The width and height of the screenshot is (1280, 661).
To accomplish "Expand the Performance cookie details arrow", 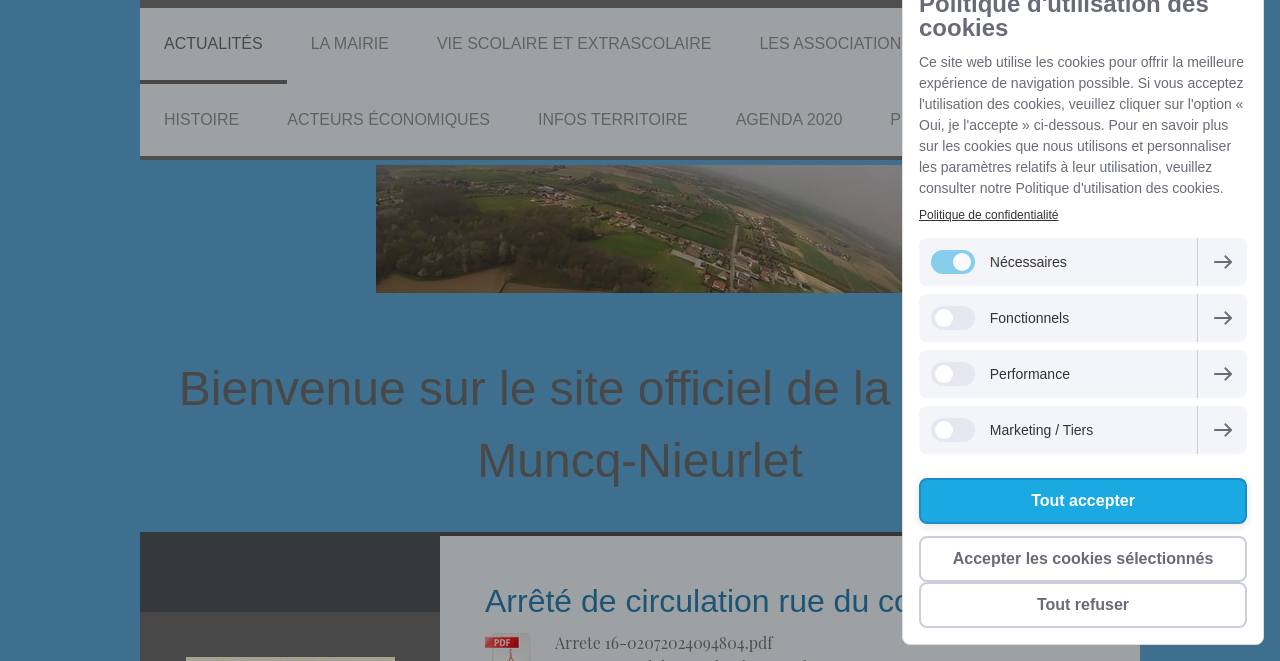I will [x=1222, y=373].
